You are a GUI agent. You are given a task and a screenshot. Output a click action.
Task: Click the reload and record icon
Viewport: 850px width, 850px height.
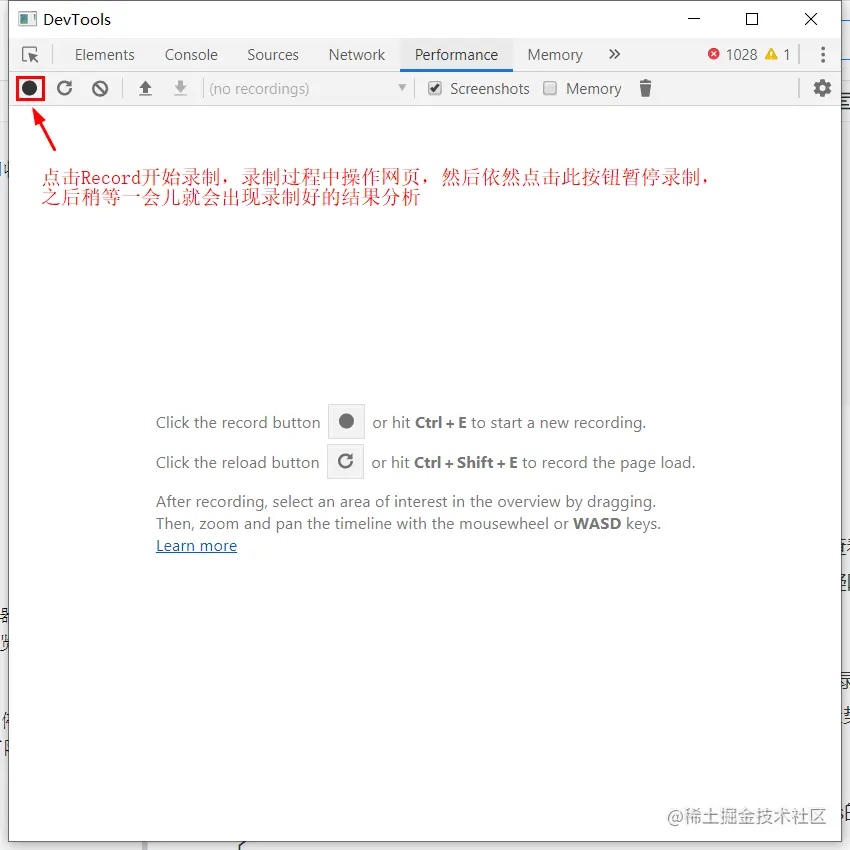(x=65, y=88)
